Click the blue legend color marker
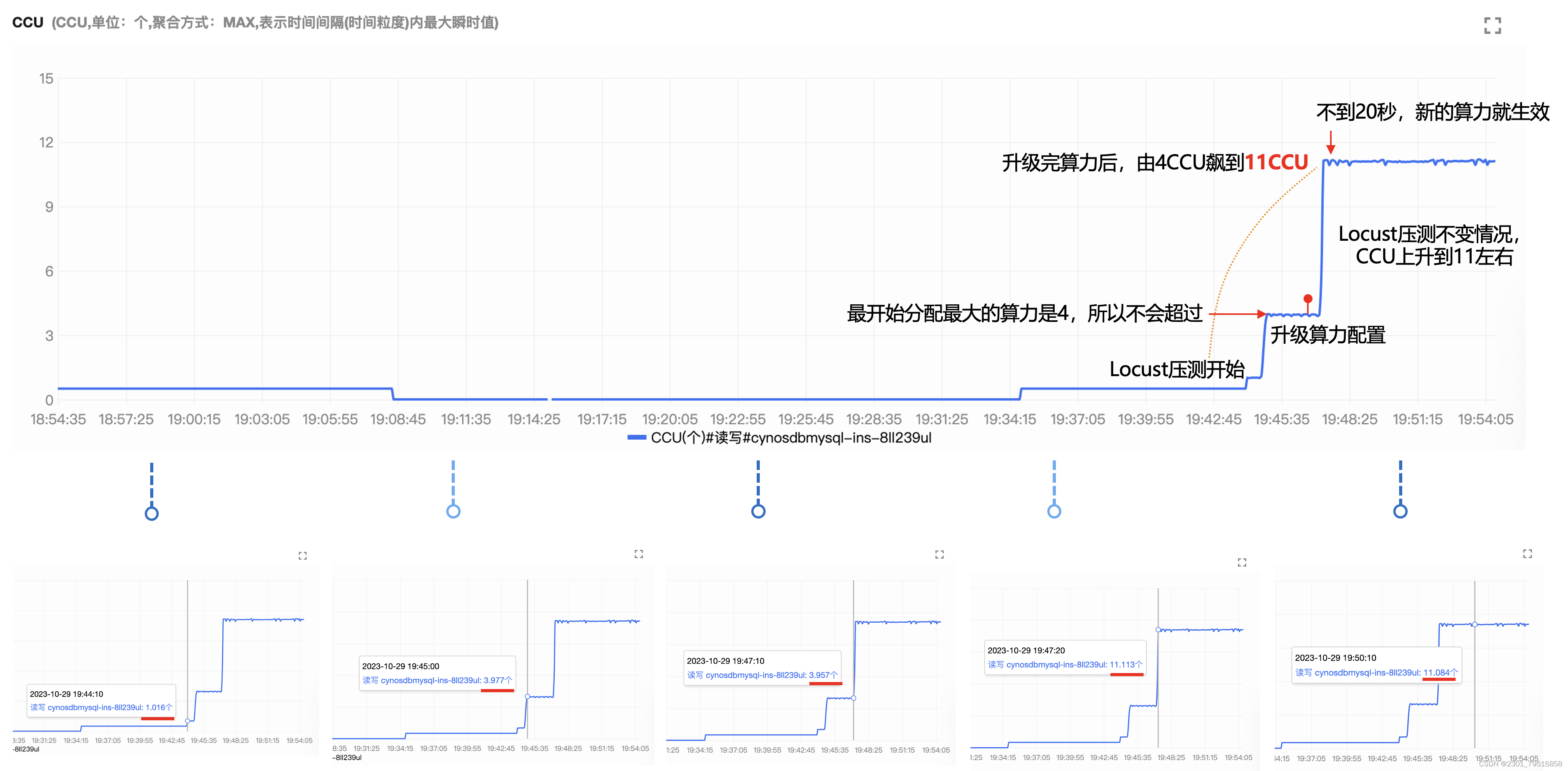Image resolution: width=1568 pixels, height=771 pixels. click(x=636, y=437)
